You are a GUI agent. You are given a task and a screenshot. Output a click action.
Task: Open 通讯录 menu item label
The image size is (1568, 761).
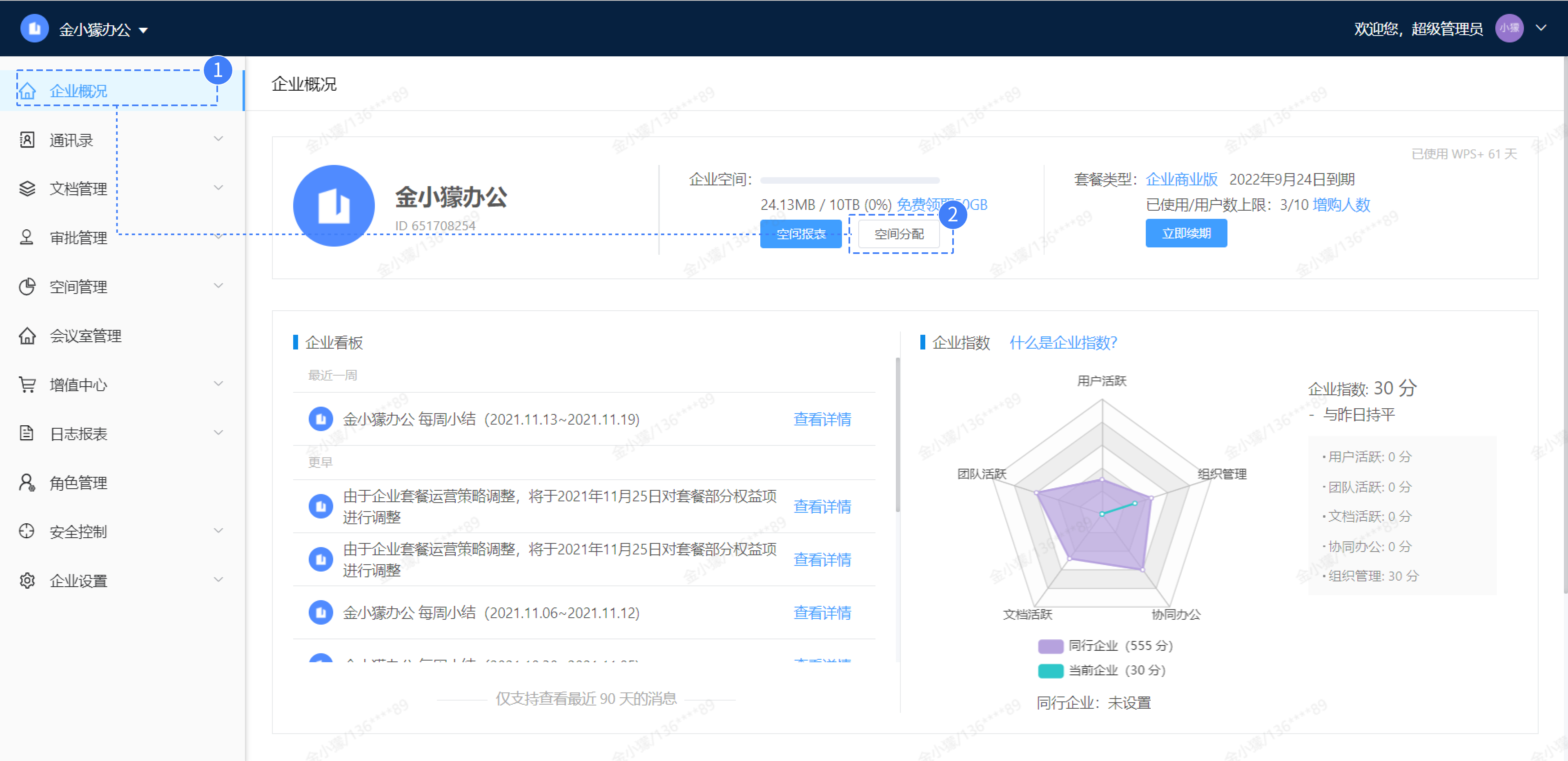click(x=71, y=140)
